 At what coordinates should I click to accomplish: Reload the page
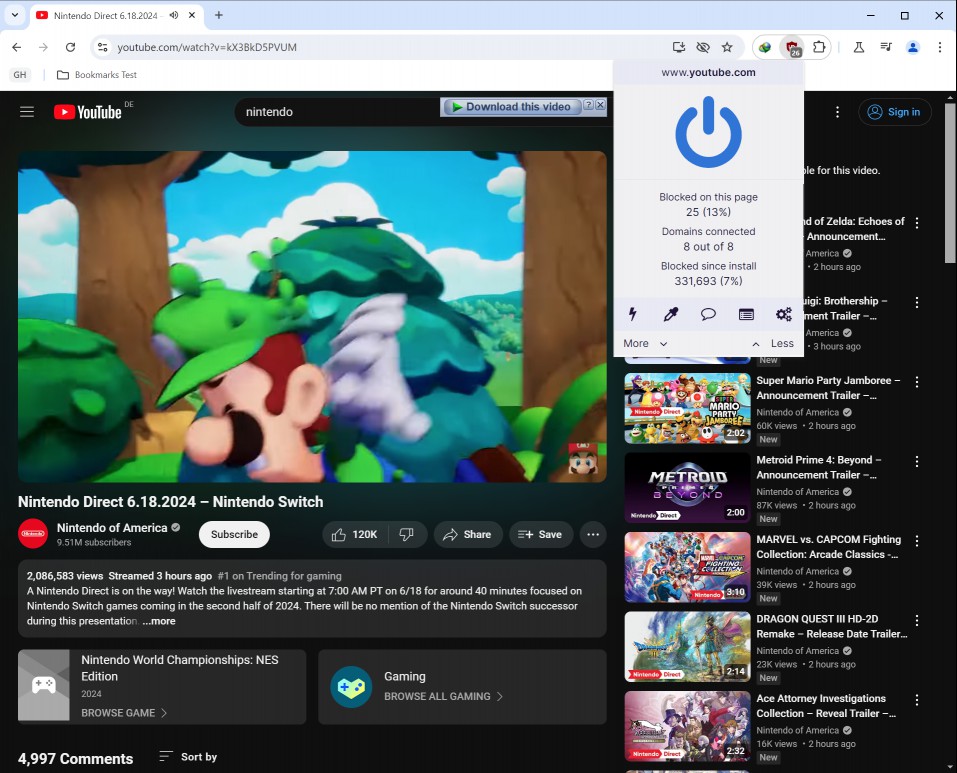(70, 47)
